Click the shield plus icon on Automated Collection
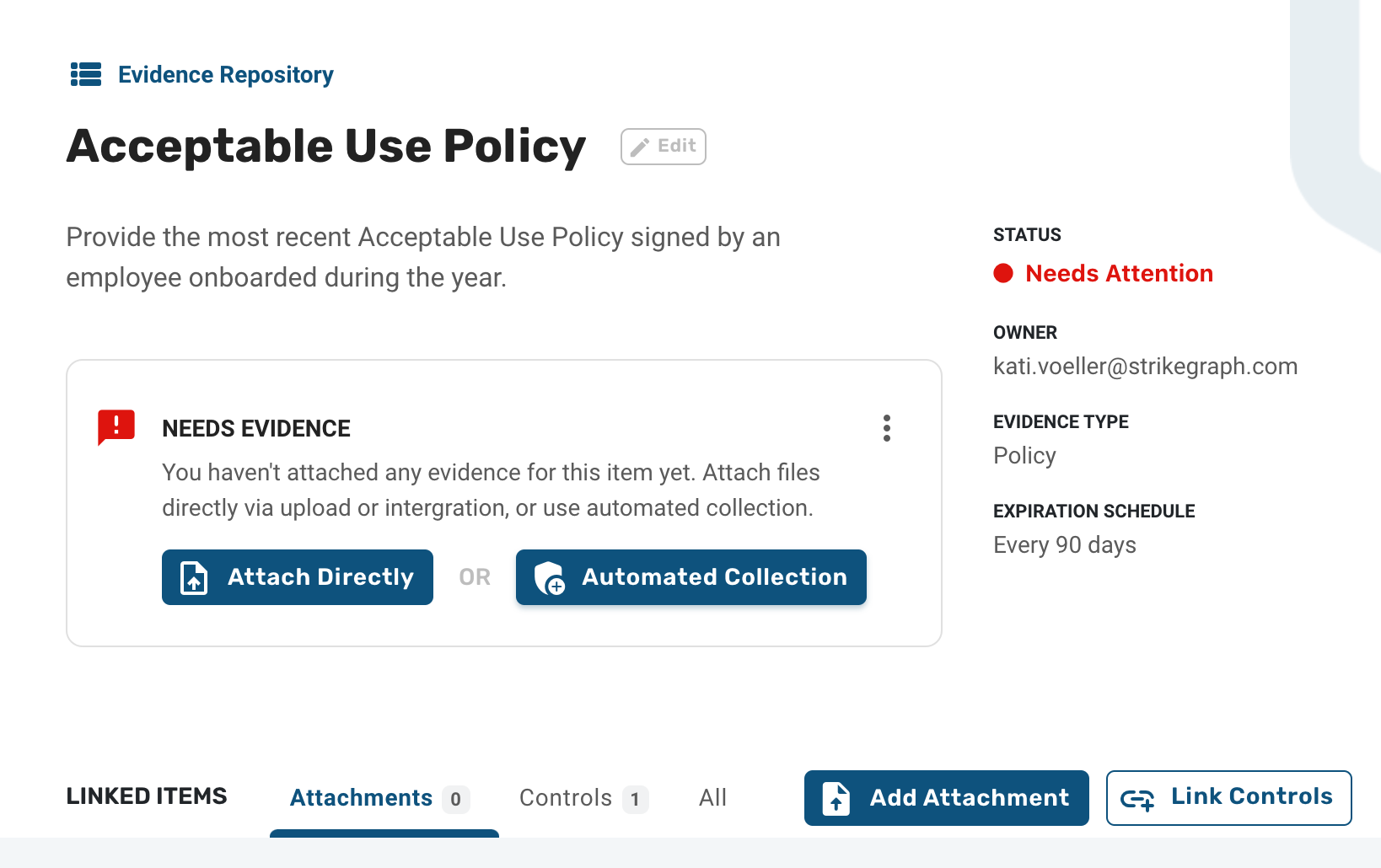Screen dimensions: 1381x868 [550, 577]
